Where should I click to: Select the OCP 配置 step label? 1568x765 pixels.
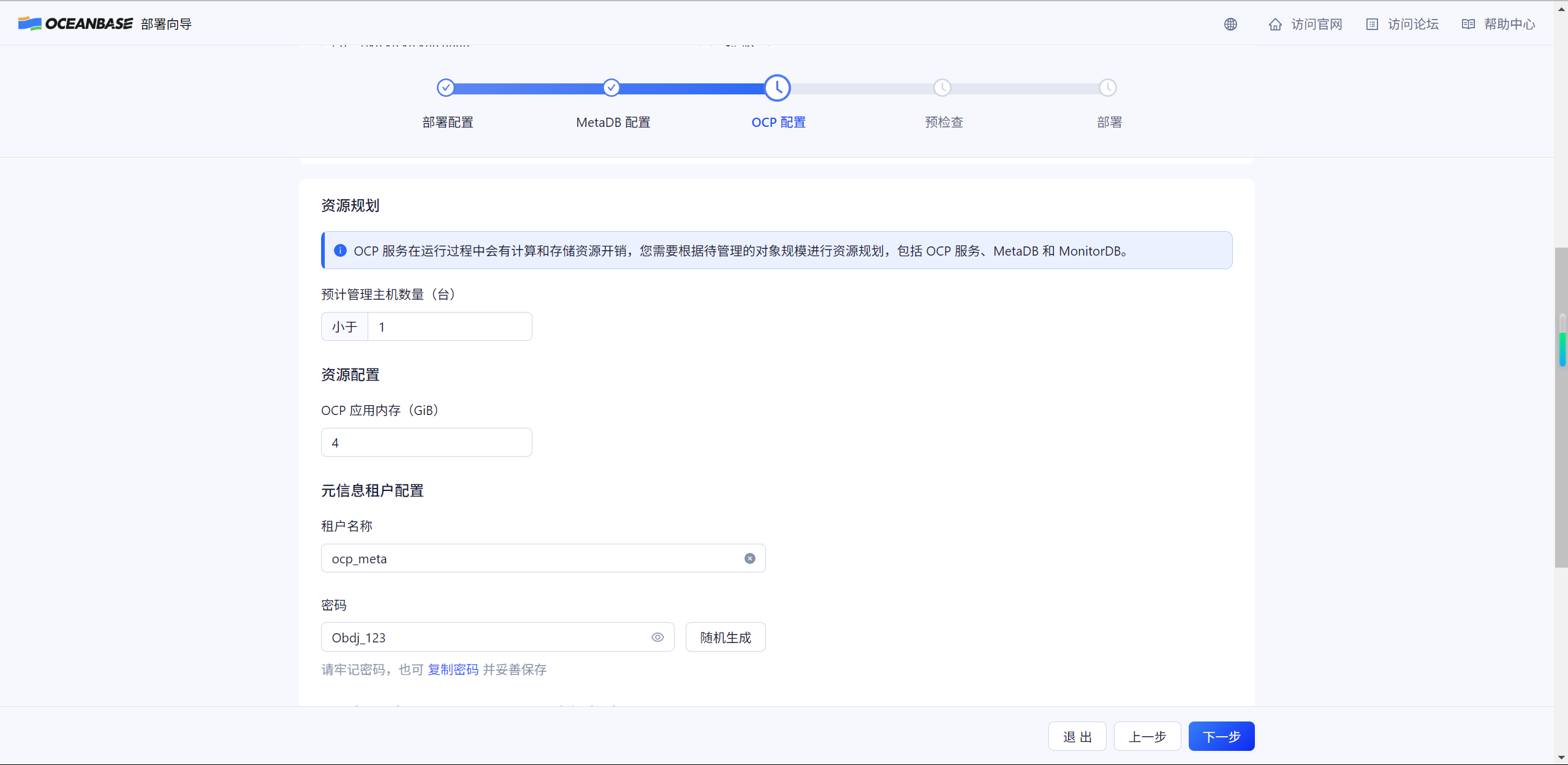778,122
